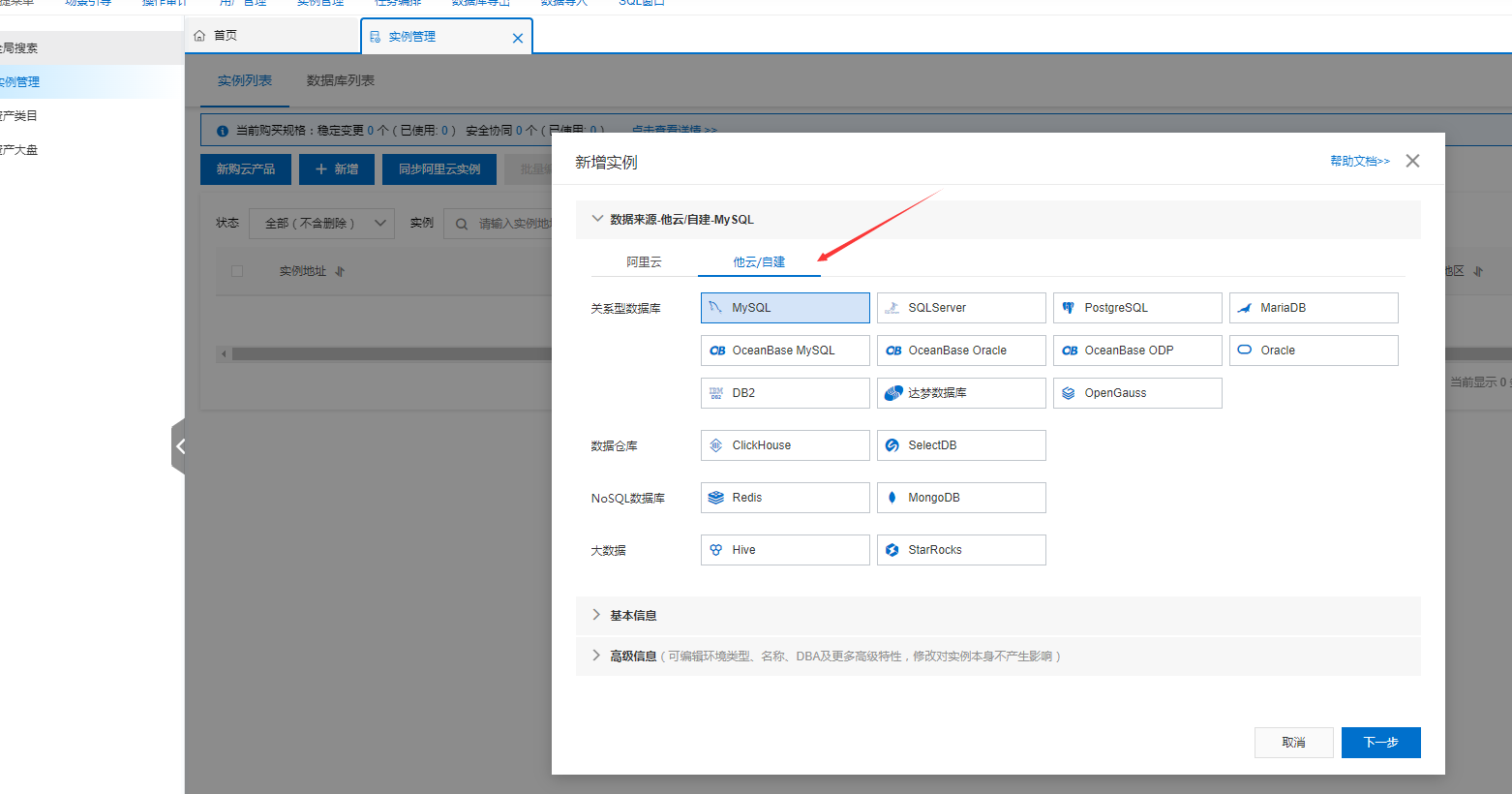Click the Oracle logo icon

coord(1245,350)
